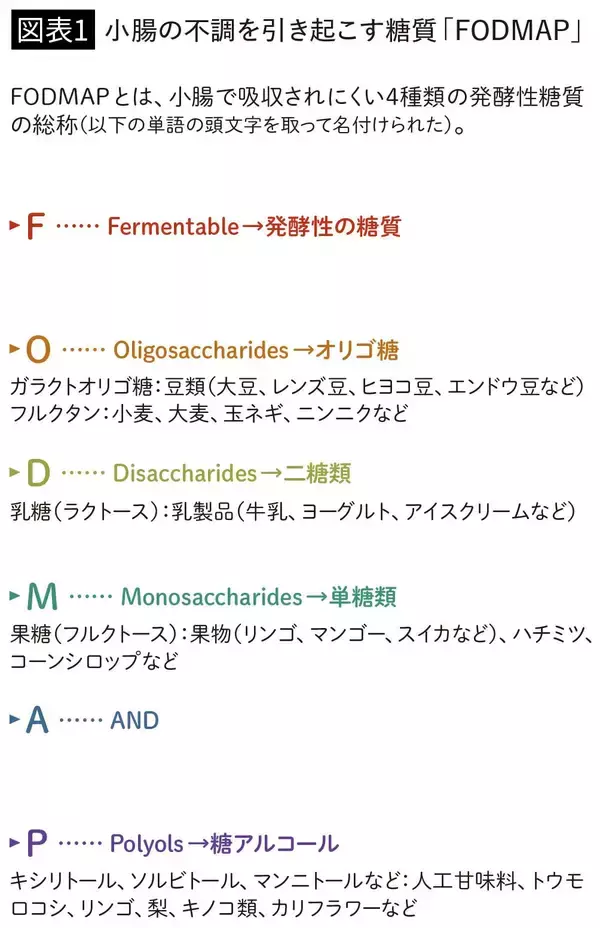
Task: Click the red triangle beside letter F
Action: pos(14,225)
